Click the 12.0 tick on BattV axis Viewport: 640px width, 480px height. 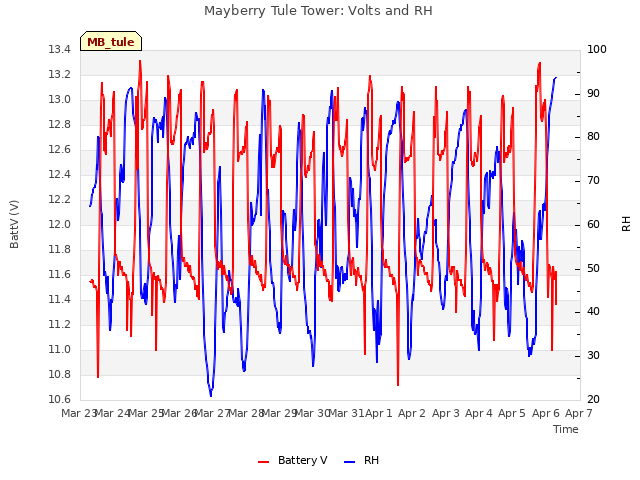click(x=60, y=224)
